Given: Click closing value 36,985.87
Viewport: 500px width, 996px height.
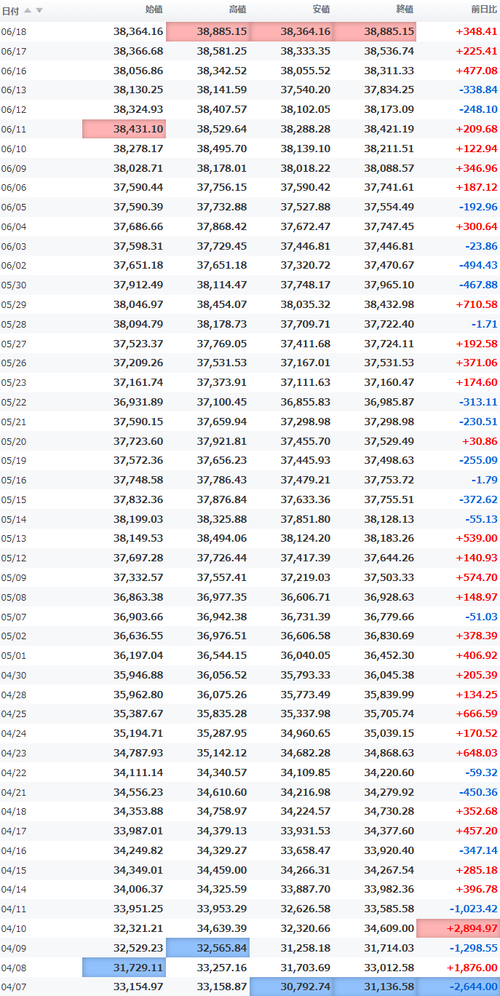Looking at the screenshot, I should [x=389, y=401].
